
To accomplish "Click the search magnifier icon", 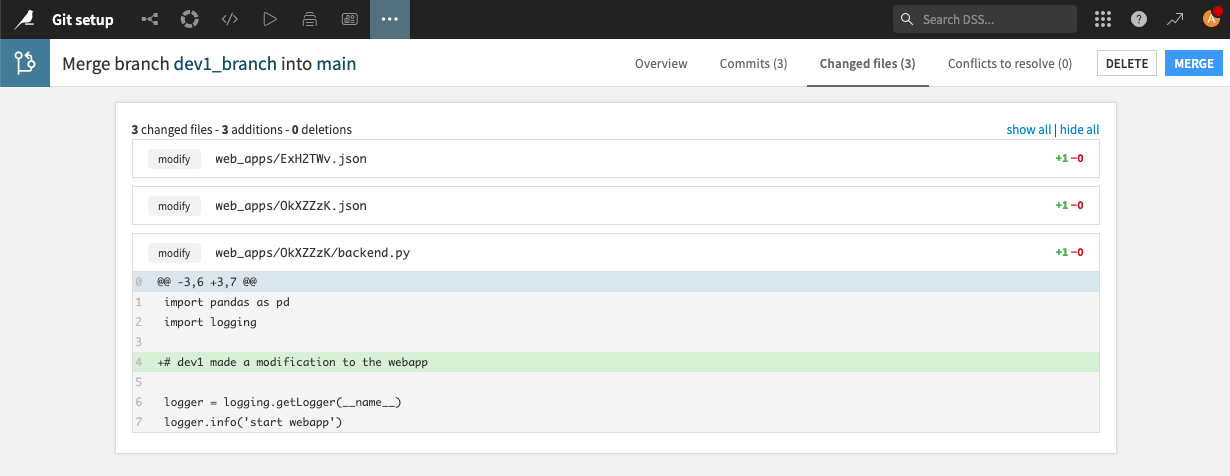I will (907, 19).
